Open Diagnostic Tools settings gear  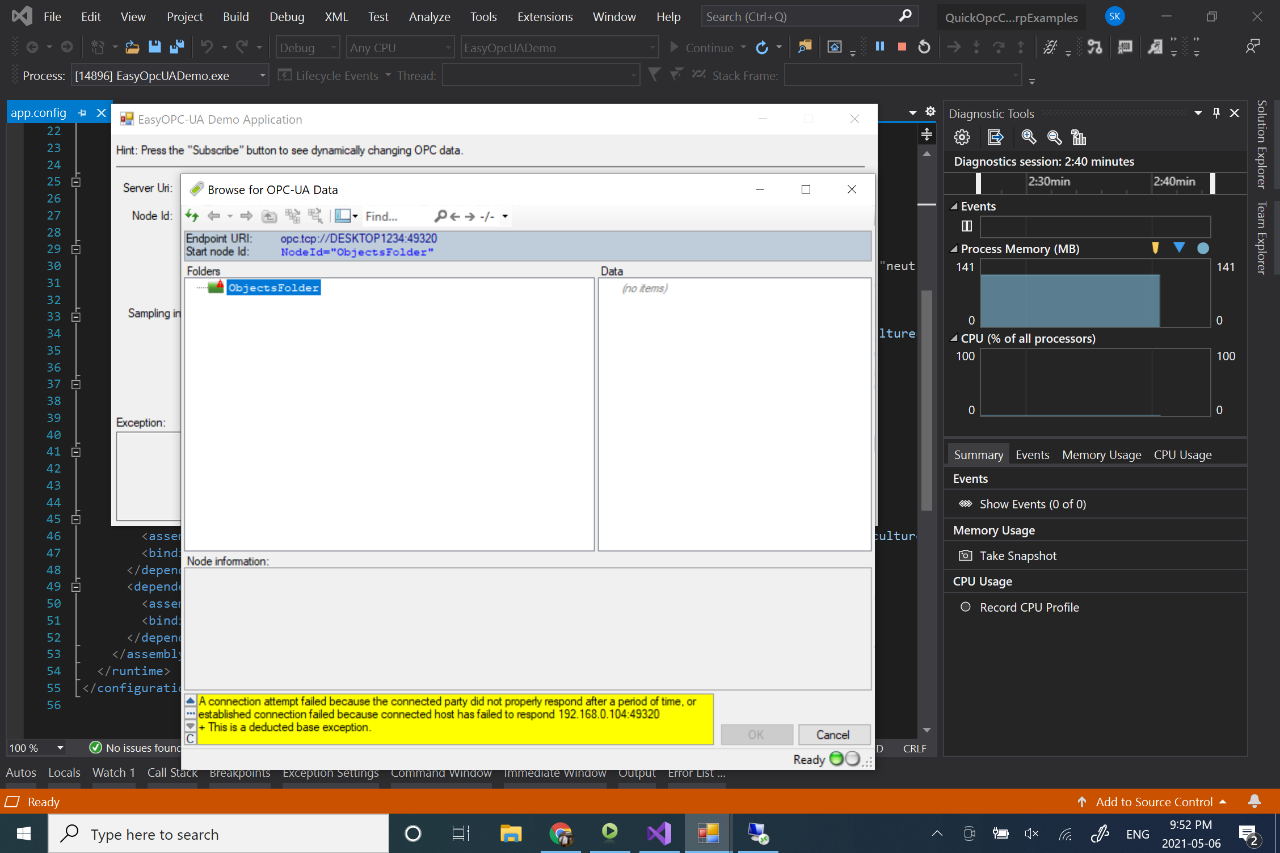(962, 137)
